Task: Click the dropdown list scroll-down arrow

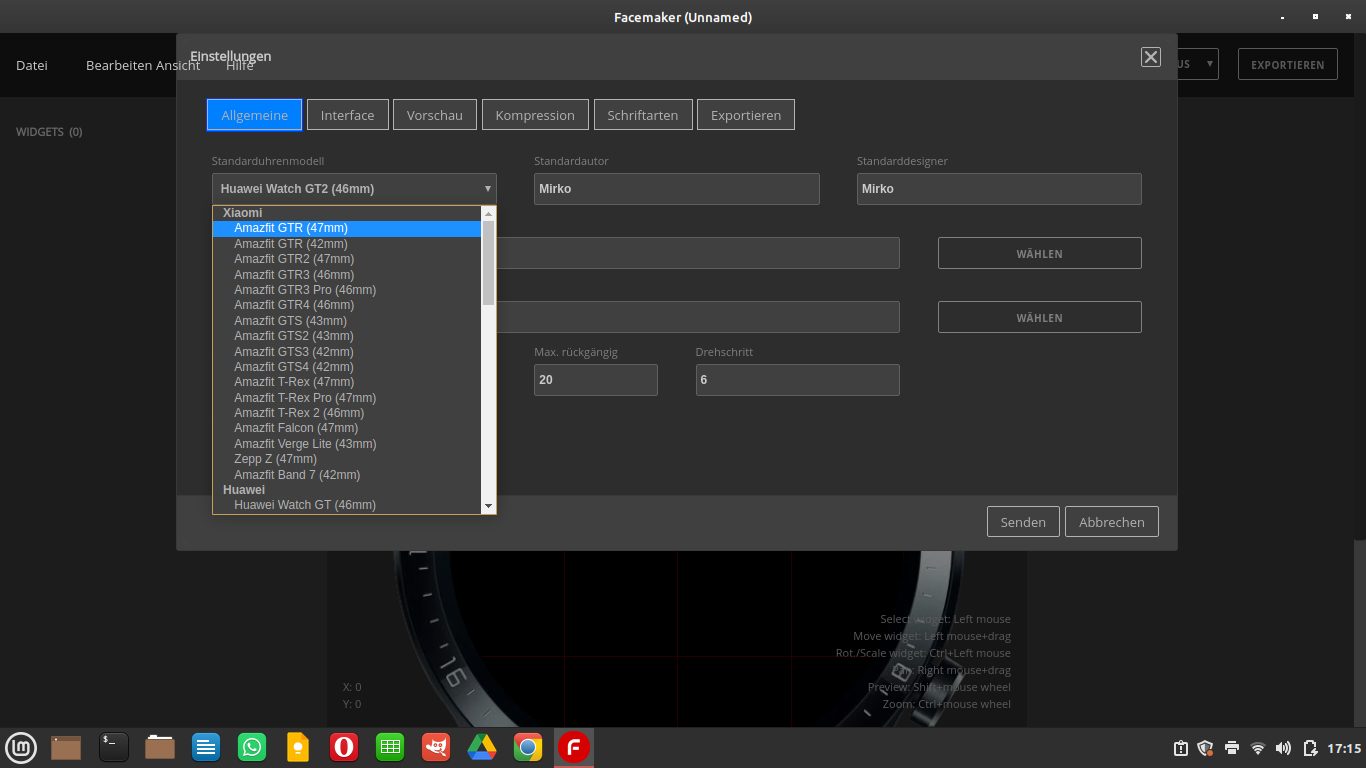Action: pos(489,507)
